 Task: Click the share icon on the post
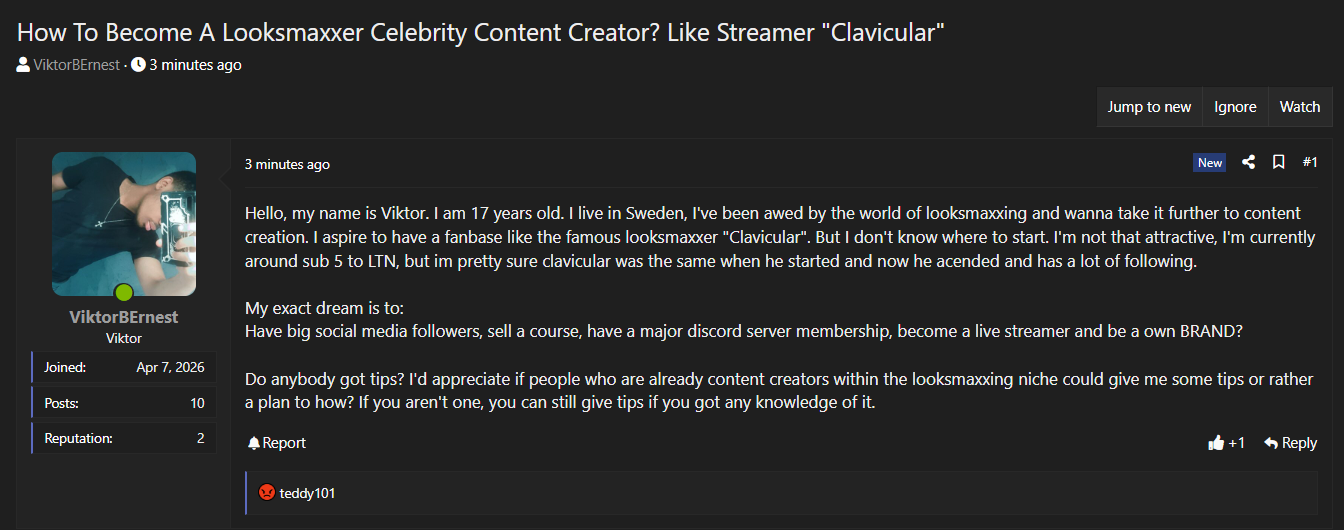coord(1248,163)
